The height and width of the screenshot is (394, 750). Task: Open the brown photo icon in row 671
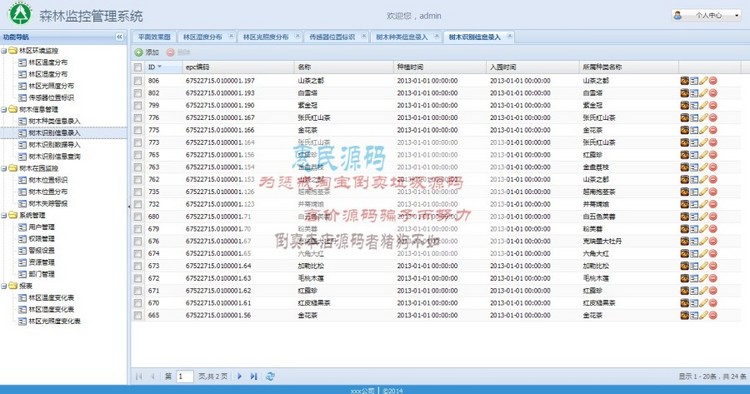pos(684,290)
